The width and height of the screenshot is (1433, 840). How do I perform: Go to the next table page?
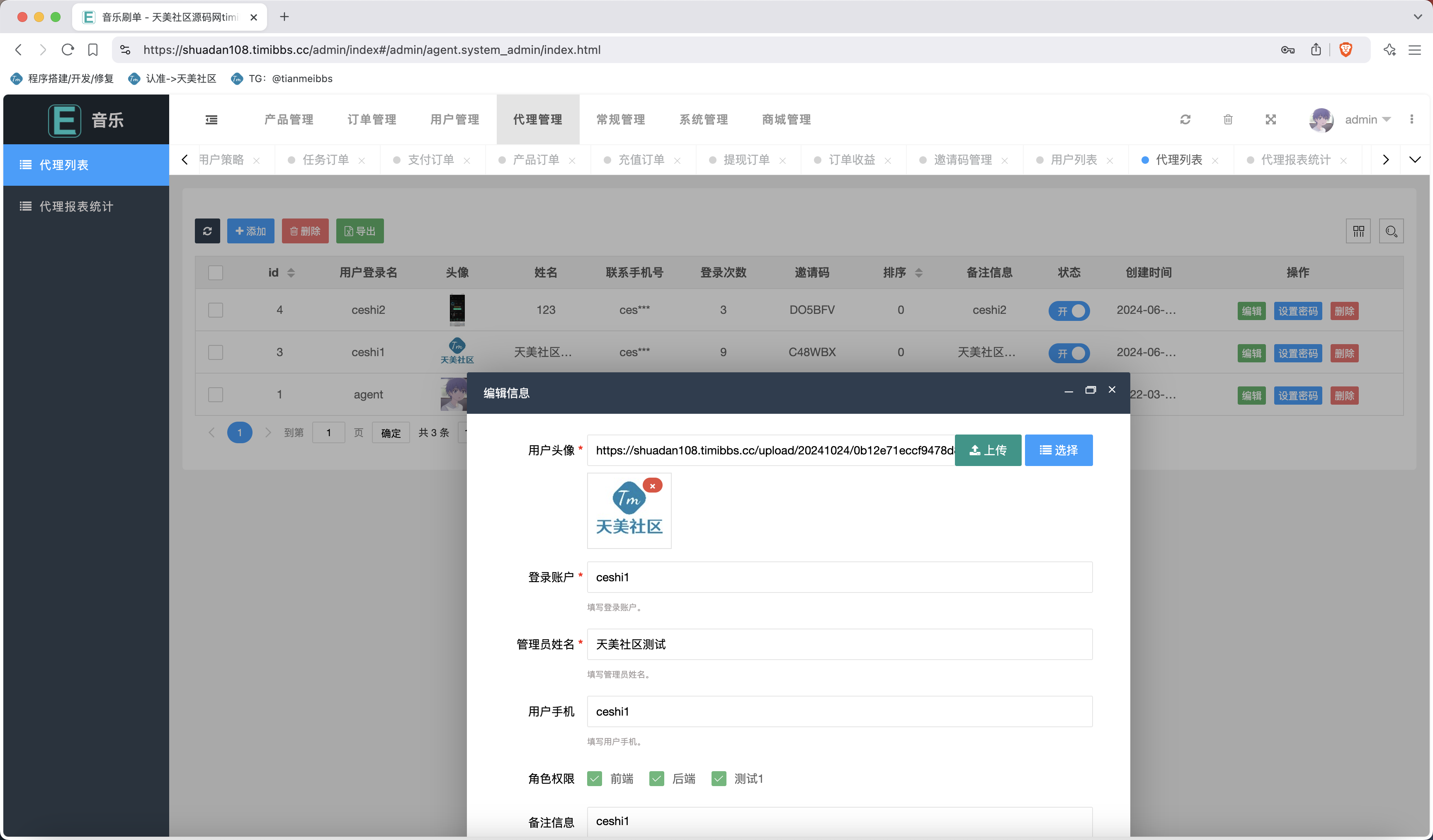268,433
